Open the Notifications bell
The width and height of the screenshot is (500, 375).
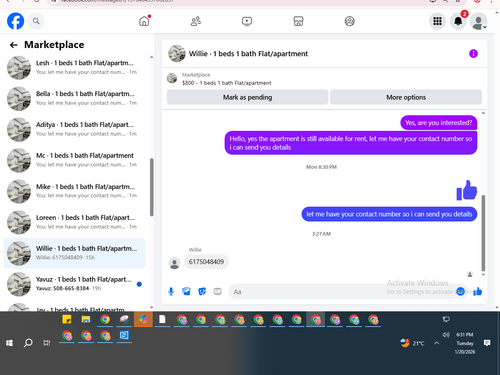458,21
